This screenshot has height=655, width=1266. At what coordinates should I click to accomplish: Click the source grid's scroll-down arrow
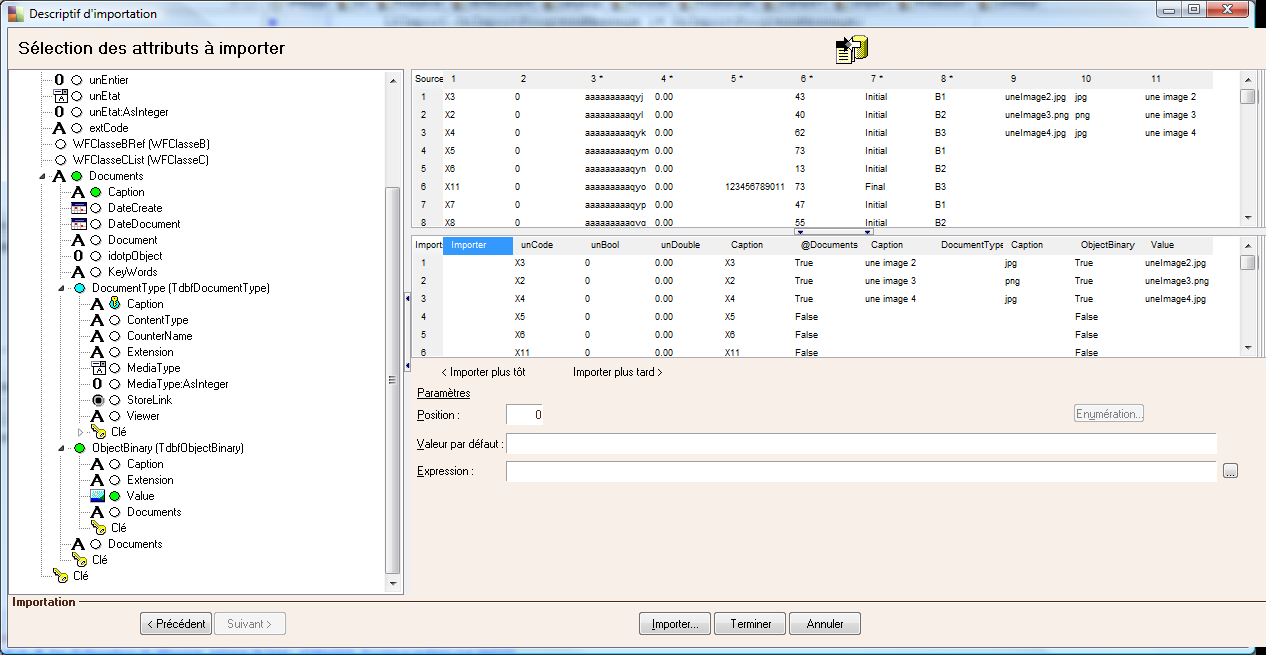click(x=1247, y=217)
